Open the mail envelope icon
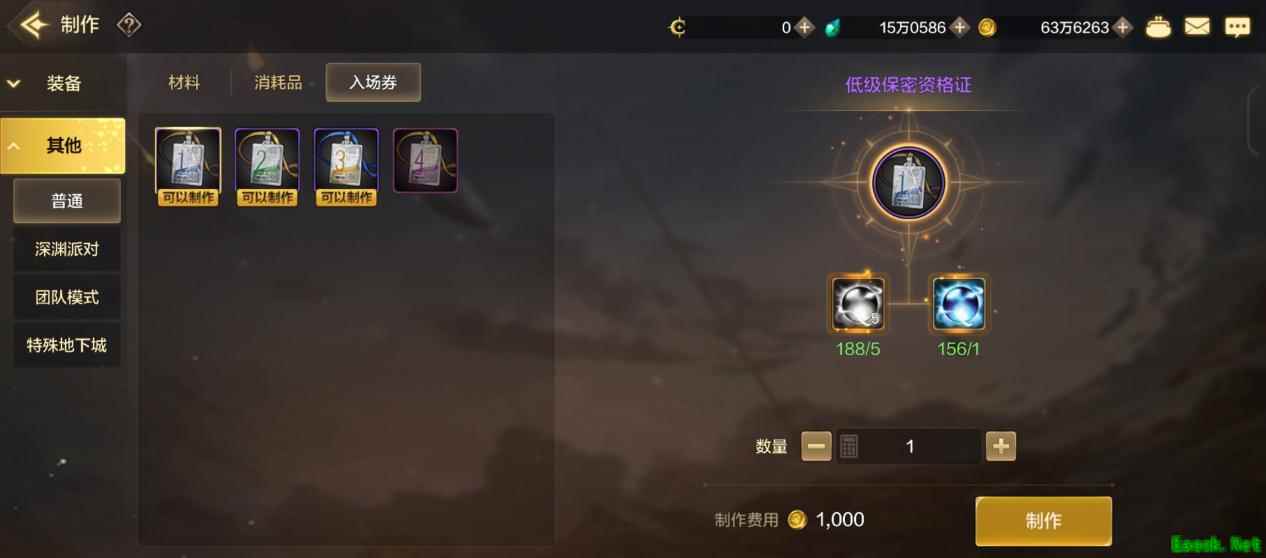 pos(1197,27)
